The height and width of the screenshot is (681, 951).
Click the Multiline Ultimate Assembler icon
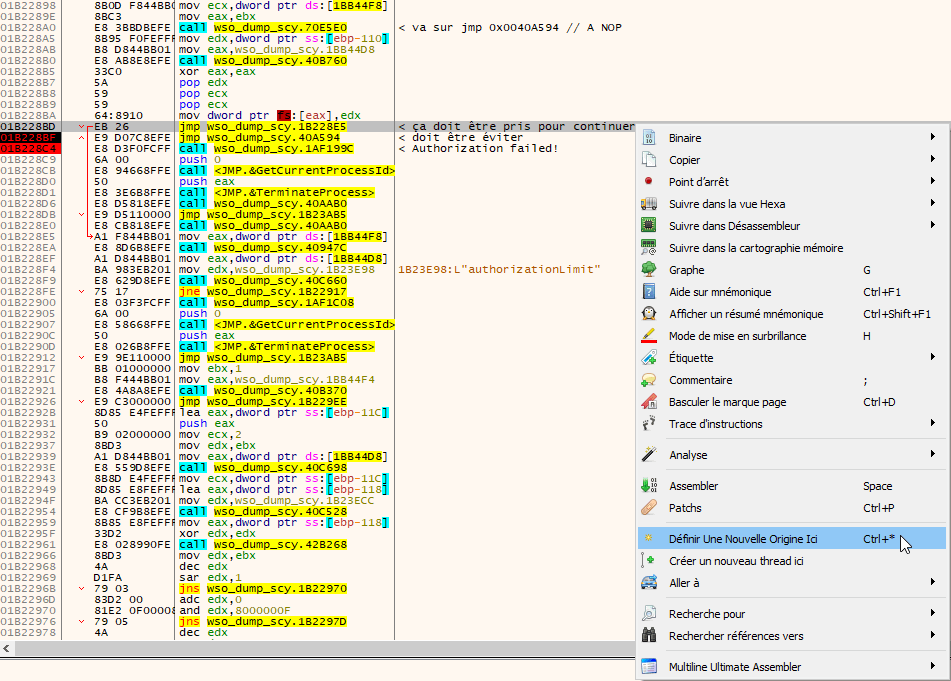tap(649, 667)
